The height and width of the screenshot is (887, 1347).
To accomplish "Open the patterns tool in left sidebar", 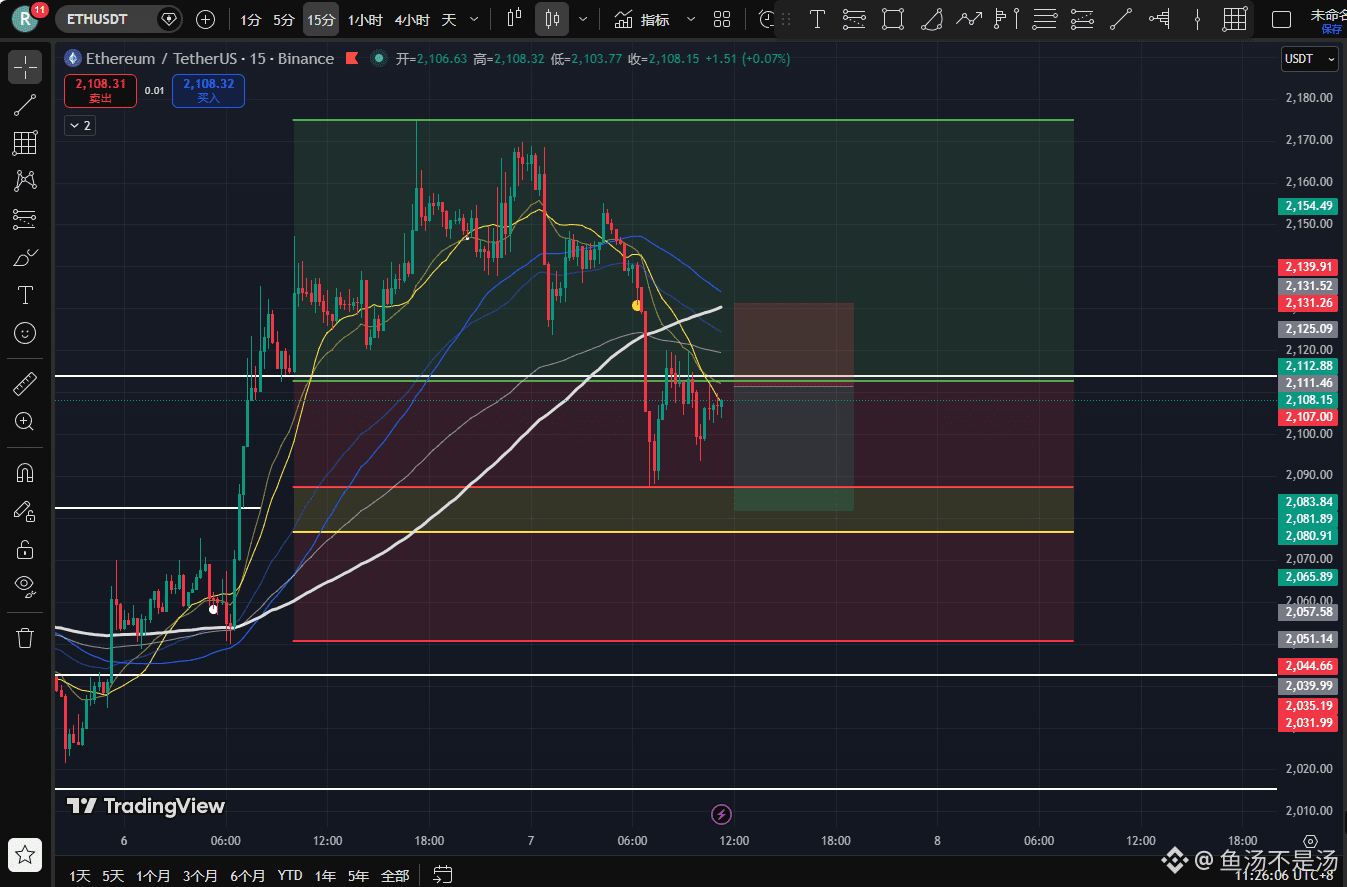I will click(25, 181).
